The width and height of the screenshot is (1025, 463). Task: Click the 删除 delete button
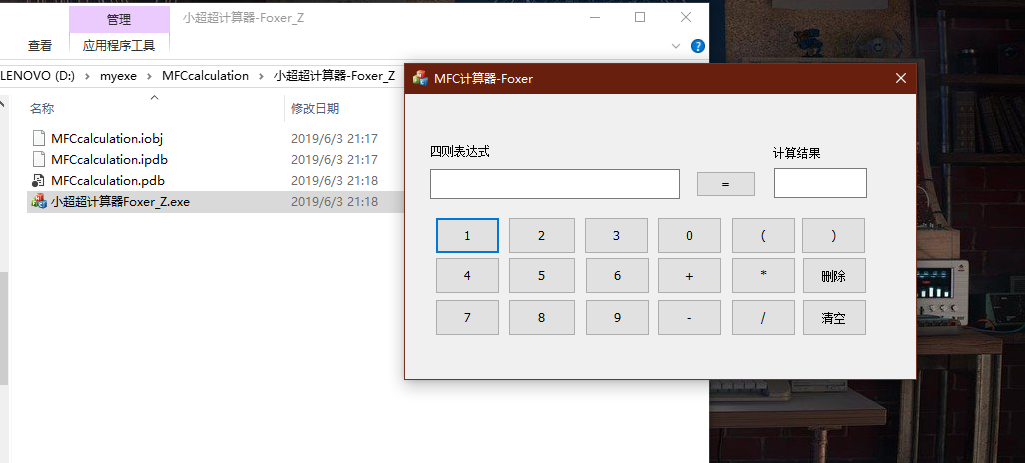point(834,275)
